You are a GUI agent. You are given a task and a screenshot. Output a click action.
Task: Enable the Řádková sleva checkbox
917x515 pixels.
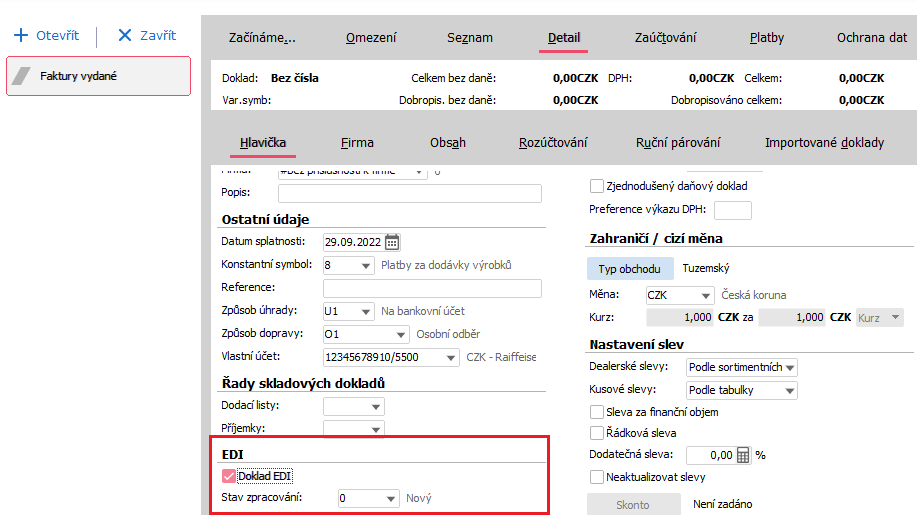597,433
